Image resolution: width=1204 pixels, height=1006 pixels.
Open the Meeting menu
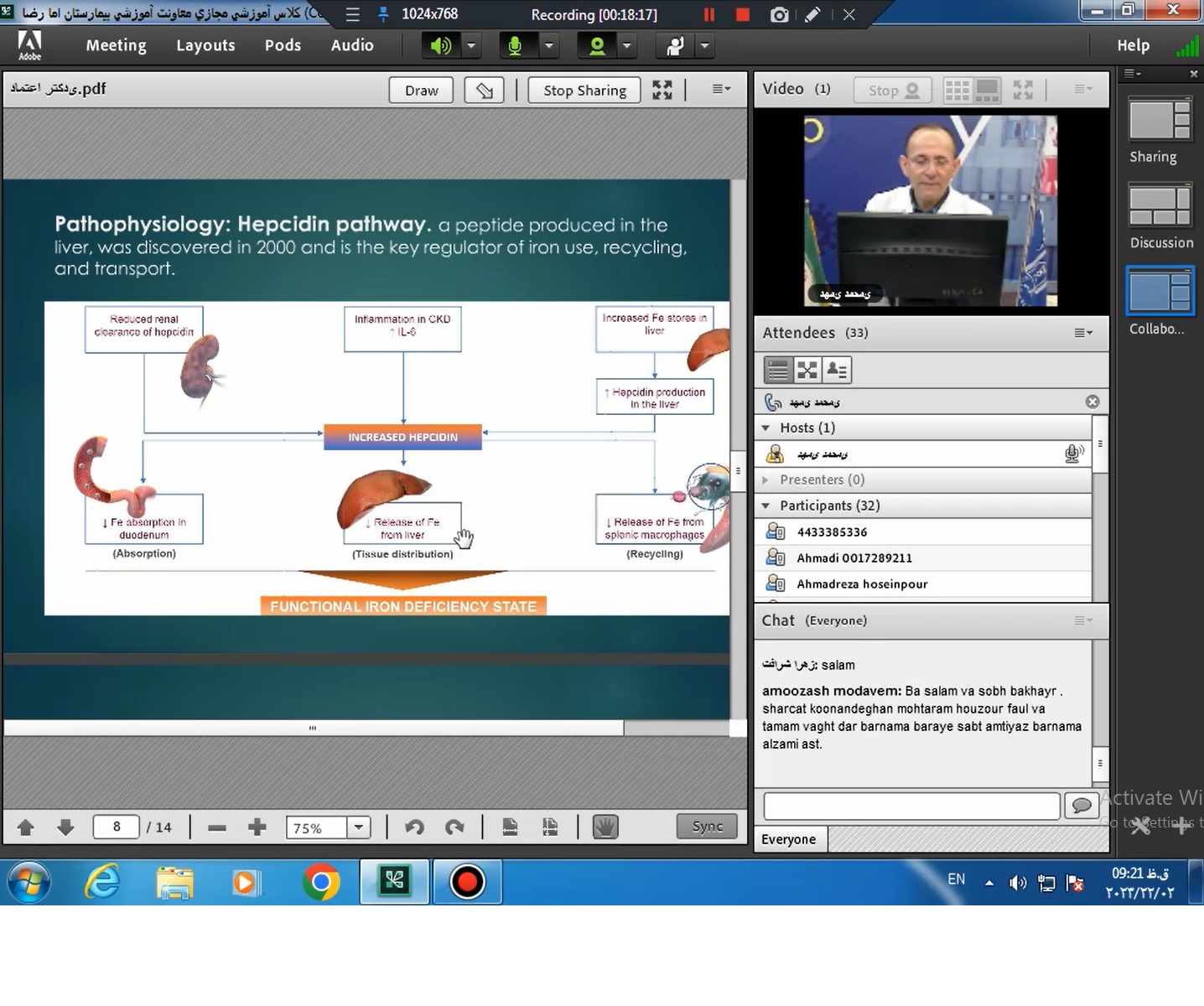coord(116,45)
